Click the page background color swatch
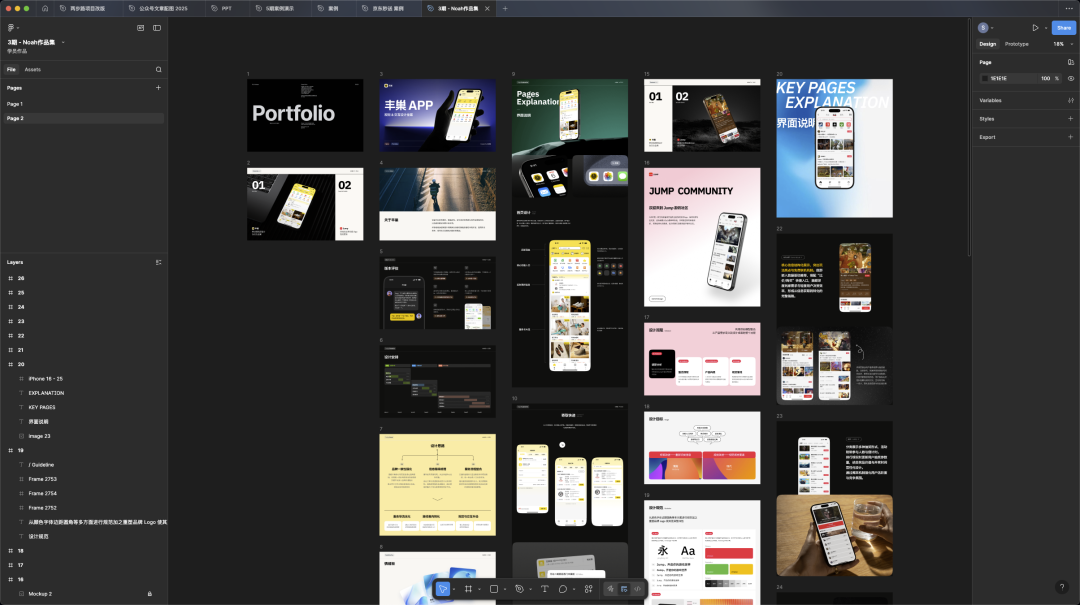 point(985,78)
